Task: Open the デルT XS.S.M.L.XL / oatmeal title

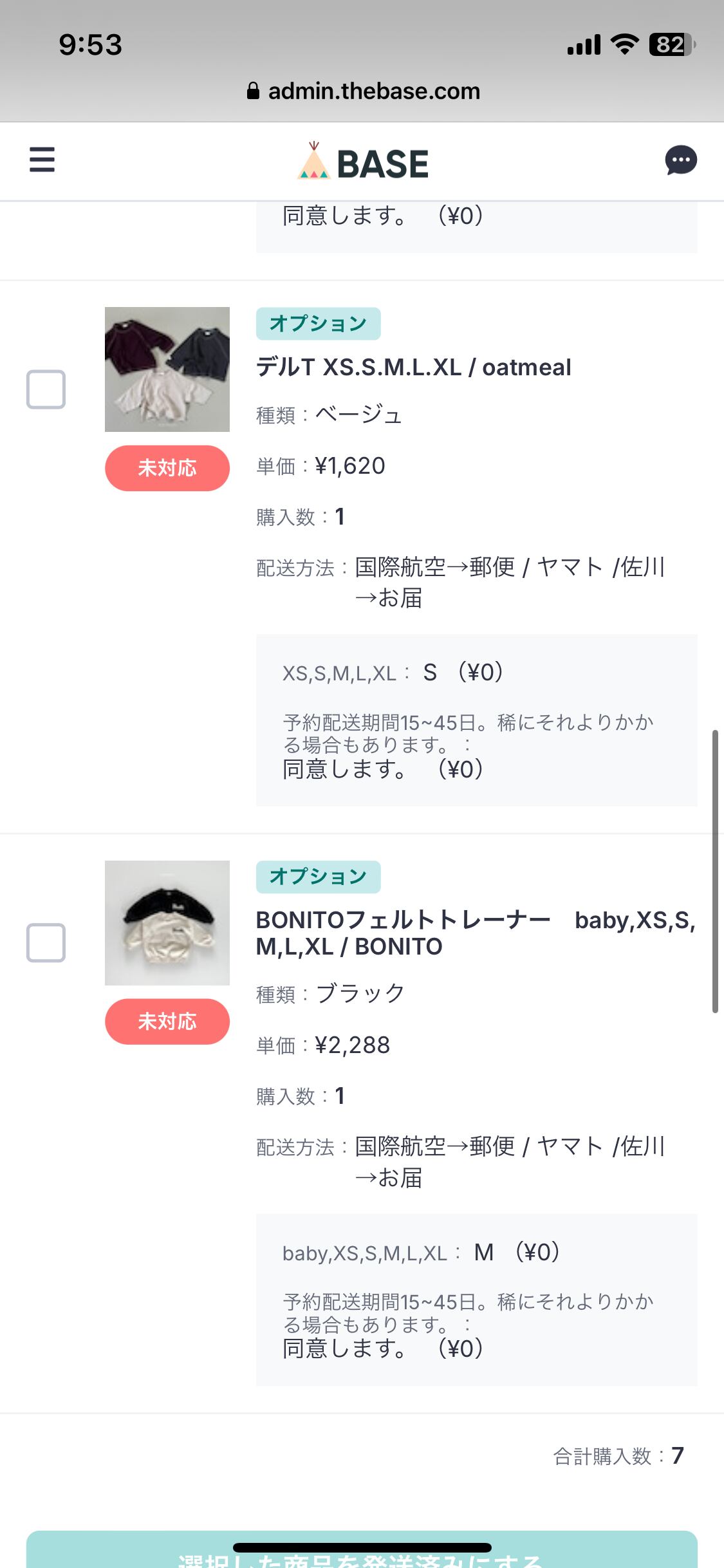Action: click(413, 368)
